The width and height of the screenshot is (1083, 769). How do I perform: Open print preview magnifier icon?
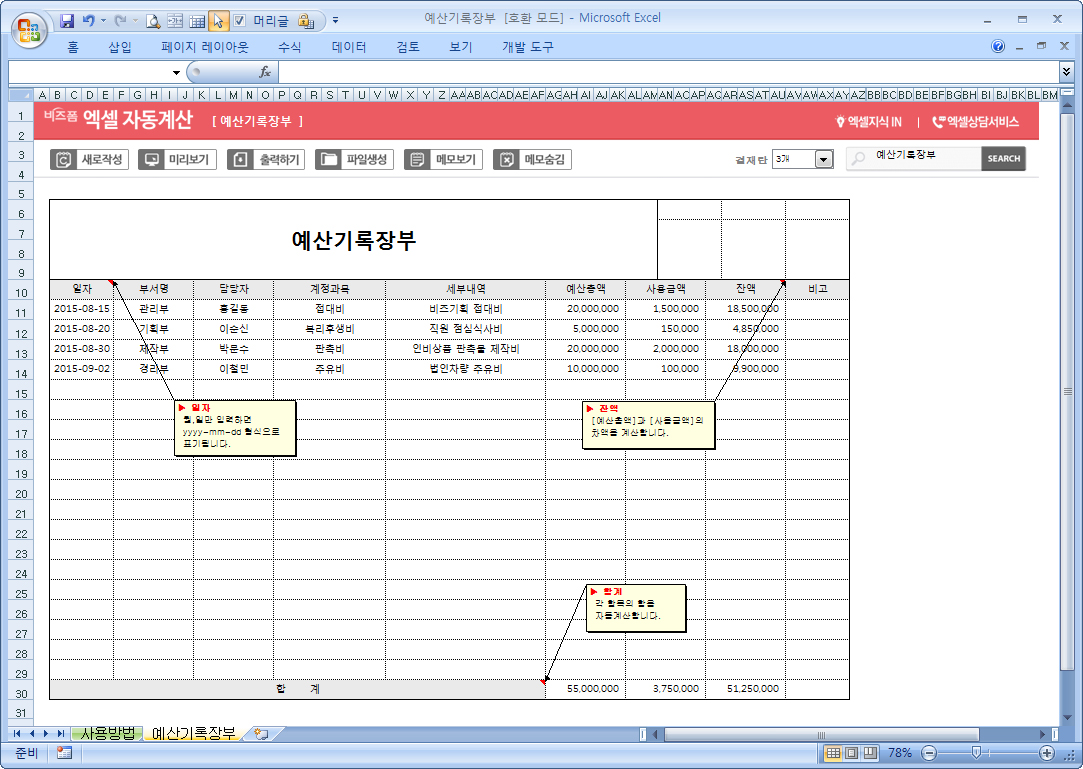(153, 21)
